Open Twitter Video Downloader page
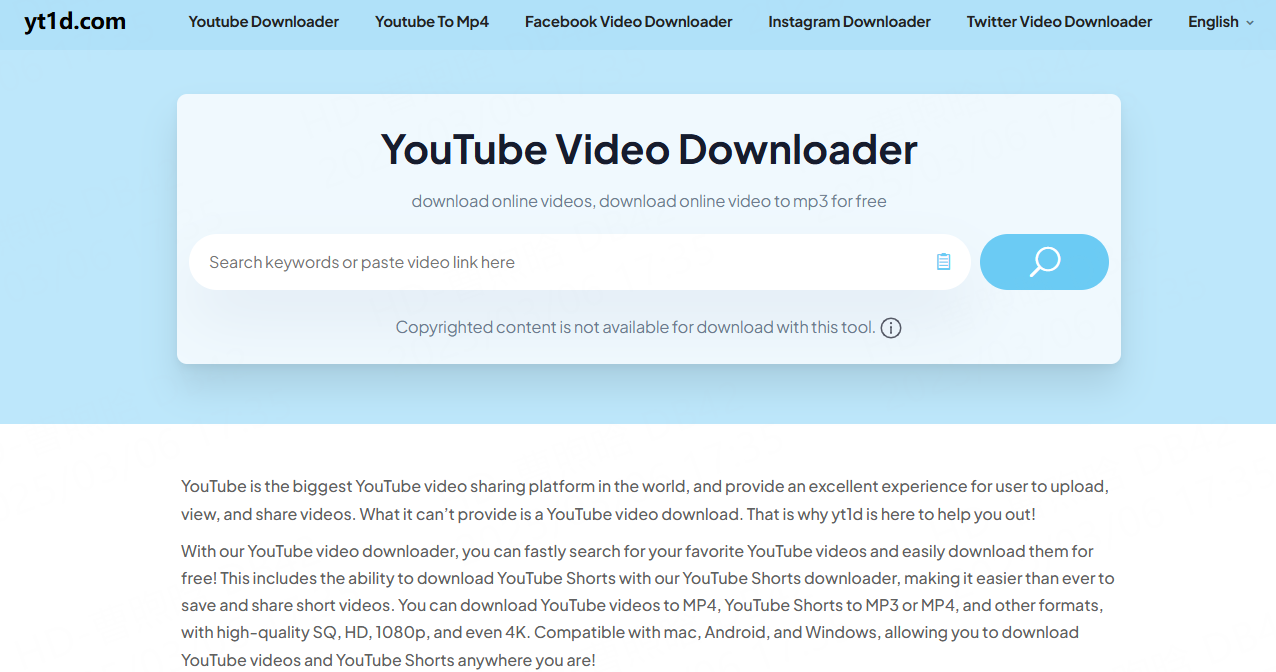Image resolution: width=1276 pixels, height=672 pixels. (x=1059, y=22)
